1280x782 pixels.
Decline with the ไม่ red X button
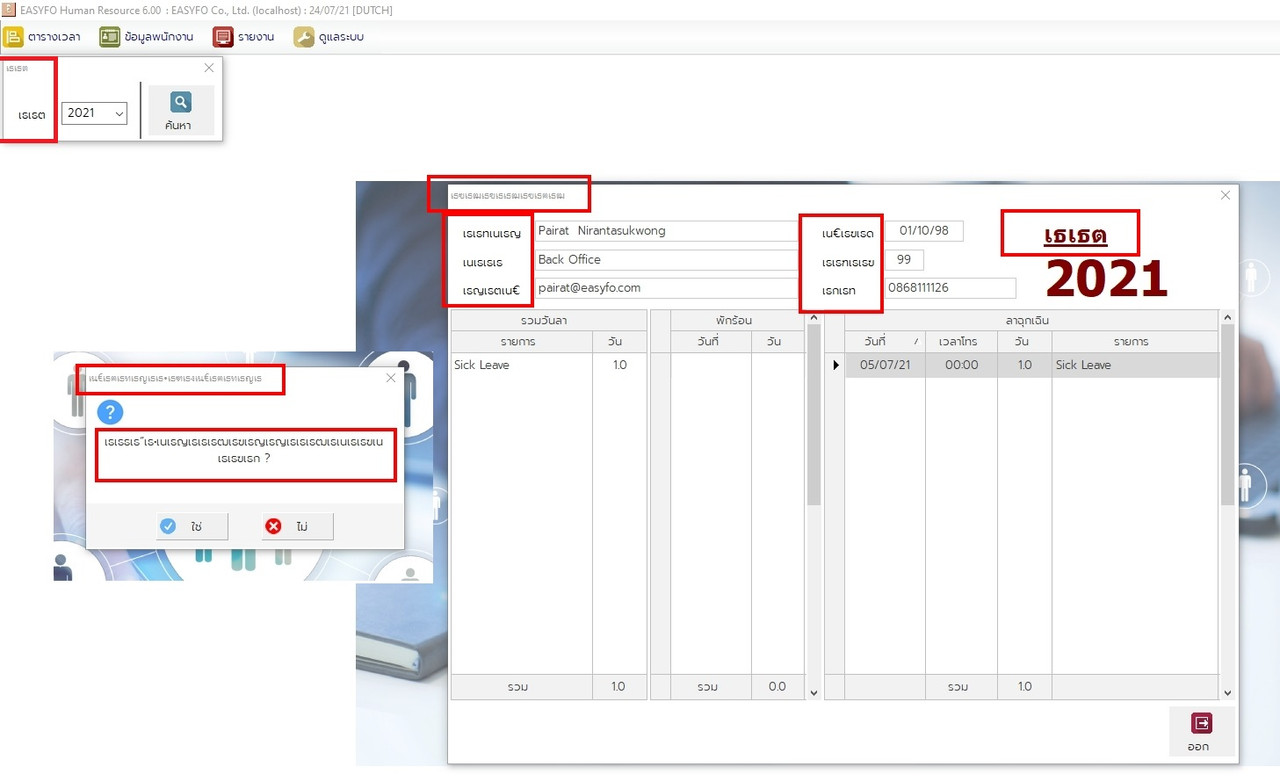[x=297, y=526]
